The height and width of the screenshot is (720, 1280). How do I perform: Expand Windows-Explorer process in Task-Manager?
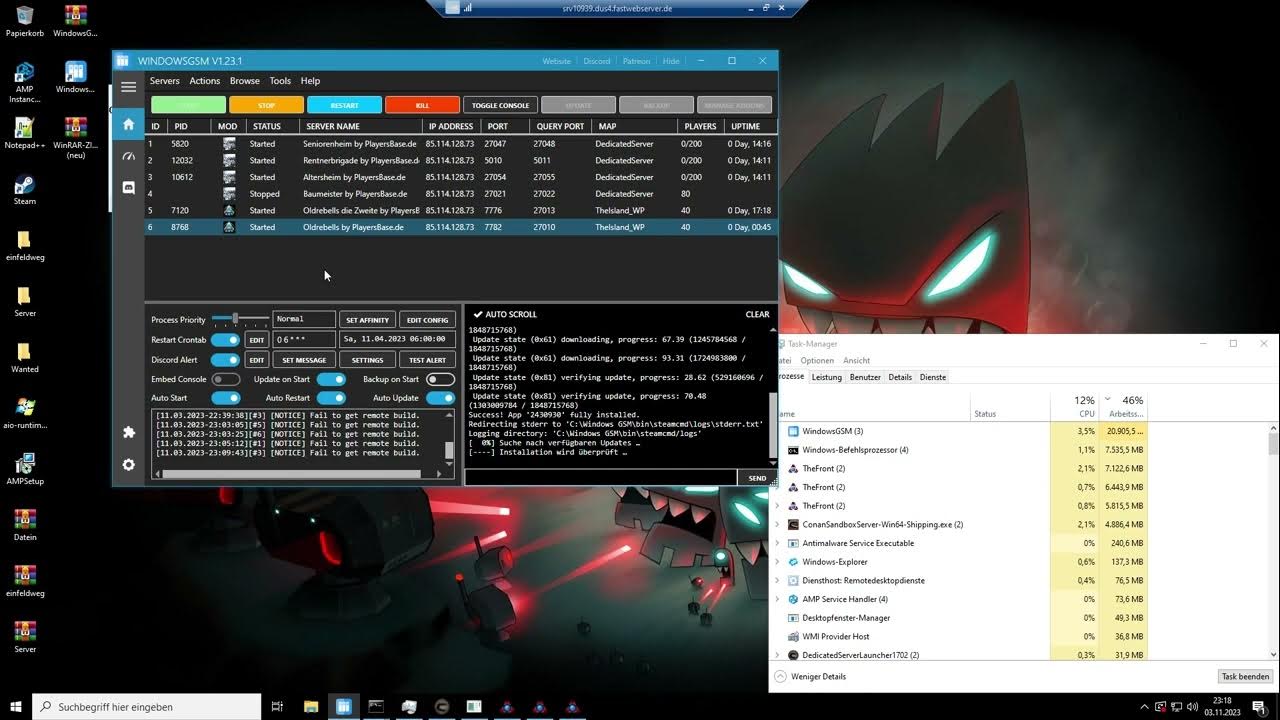(778, 562)
